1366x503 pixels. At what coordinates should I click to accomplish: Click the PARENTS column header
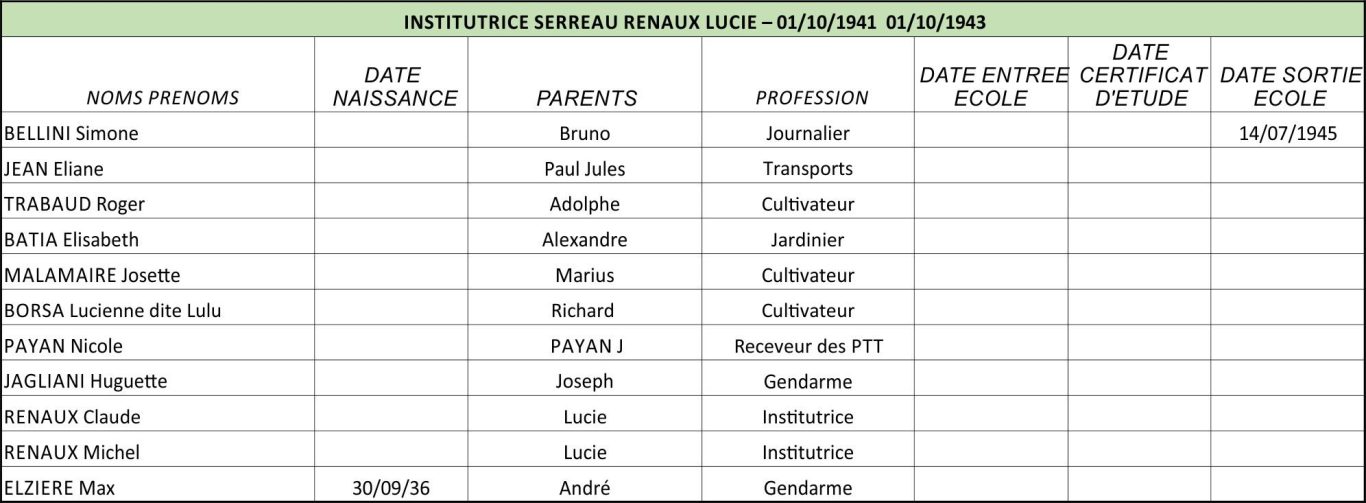586,97
